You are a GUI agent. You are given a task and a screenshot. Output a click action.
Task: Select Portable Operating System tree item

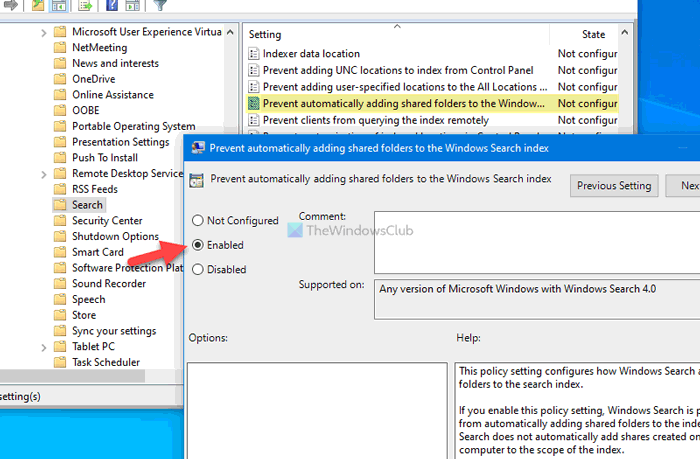coord(134,126)
